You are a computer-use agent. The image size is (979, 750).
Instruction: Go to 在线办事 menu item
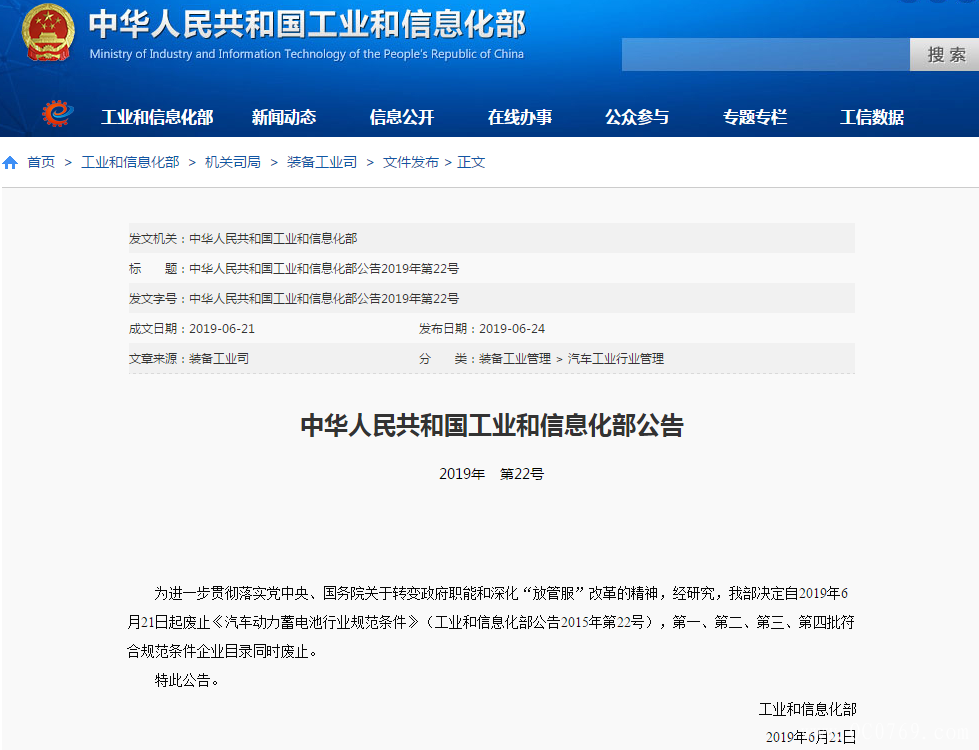coord(520,117)
